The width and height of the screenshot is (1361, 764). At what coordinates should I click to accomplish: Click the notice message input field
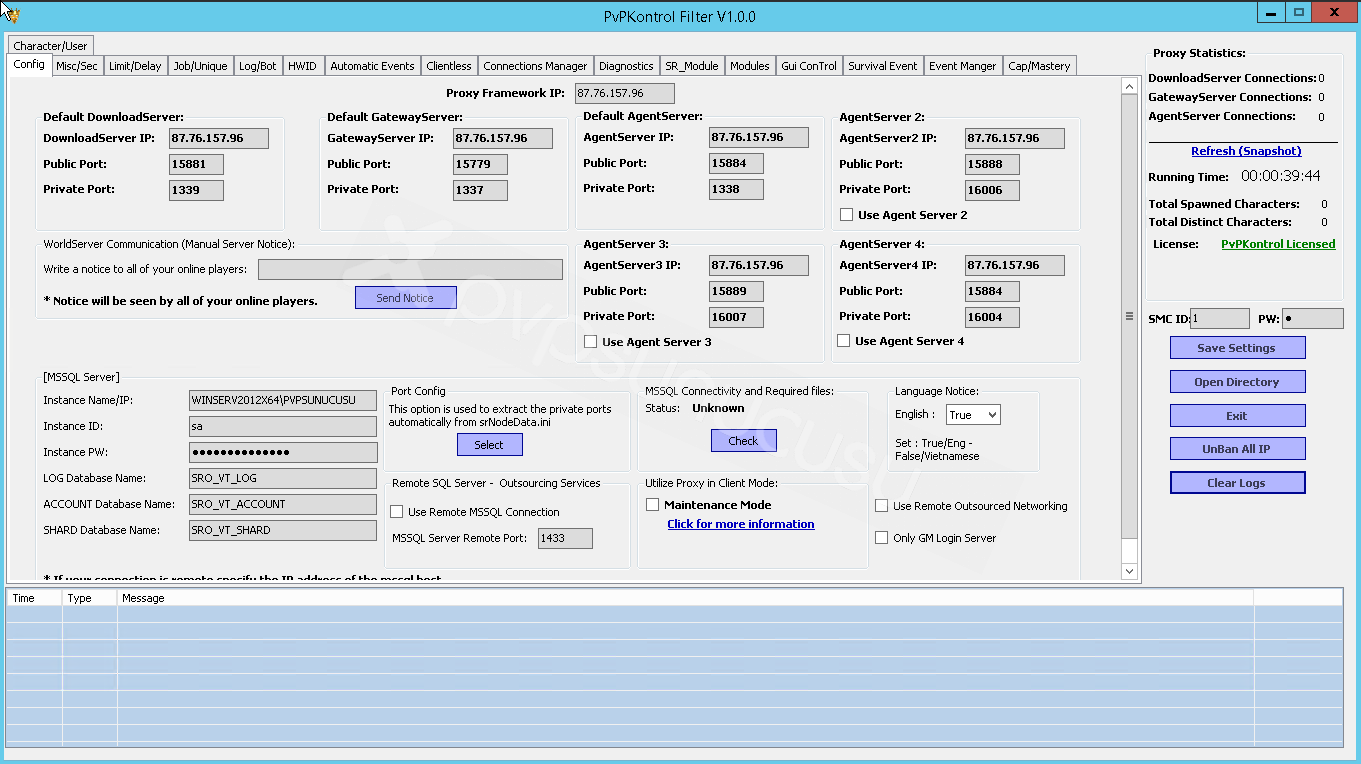[410, 270]
